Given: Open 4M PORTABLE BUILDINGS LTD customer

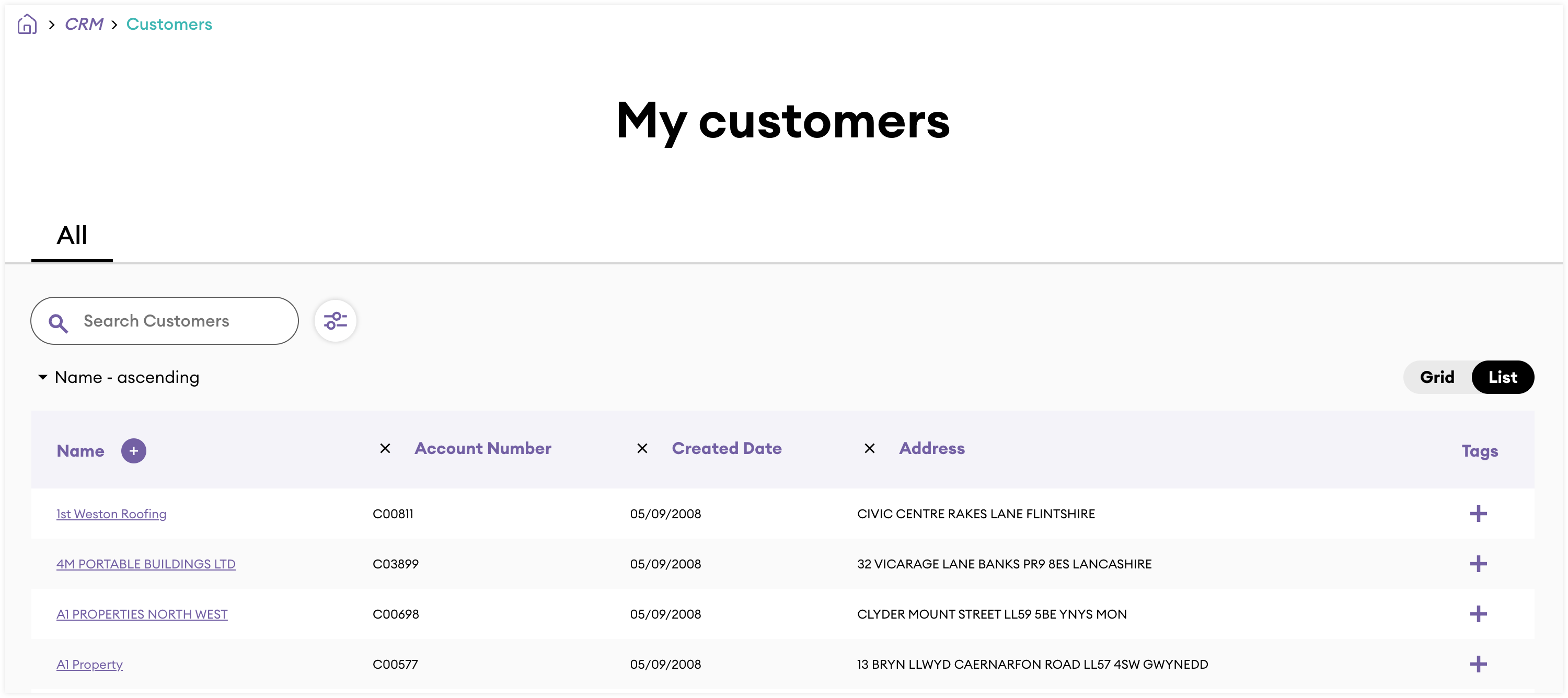Looking at the screenshot, I should click(146, 564).
